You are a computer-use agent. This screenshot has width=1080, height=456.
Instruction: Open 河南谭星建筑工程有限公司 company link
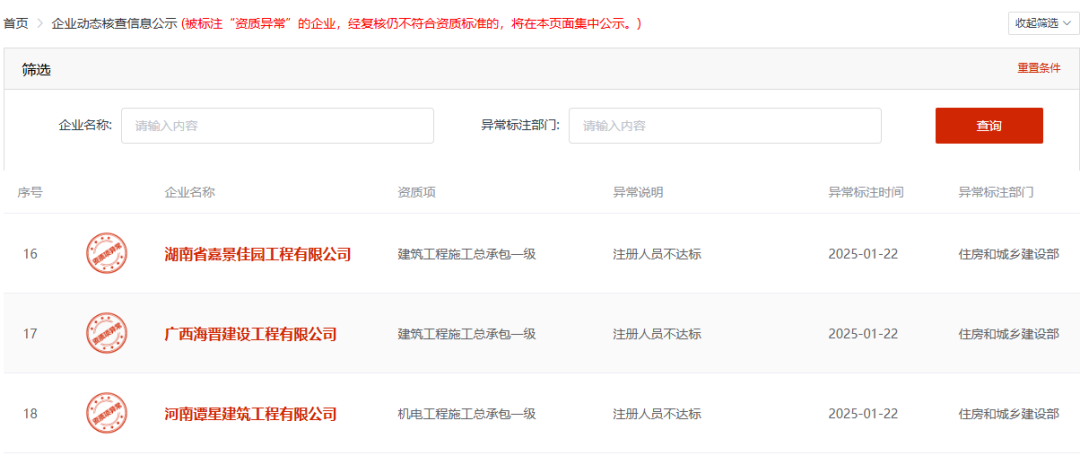coord(250,414)
